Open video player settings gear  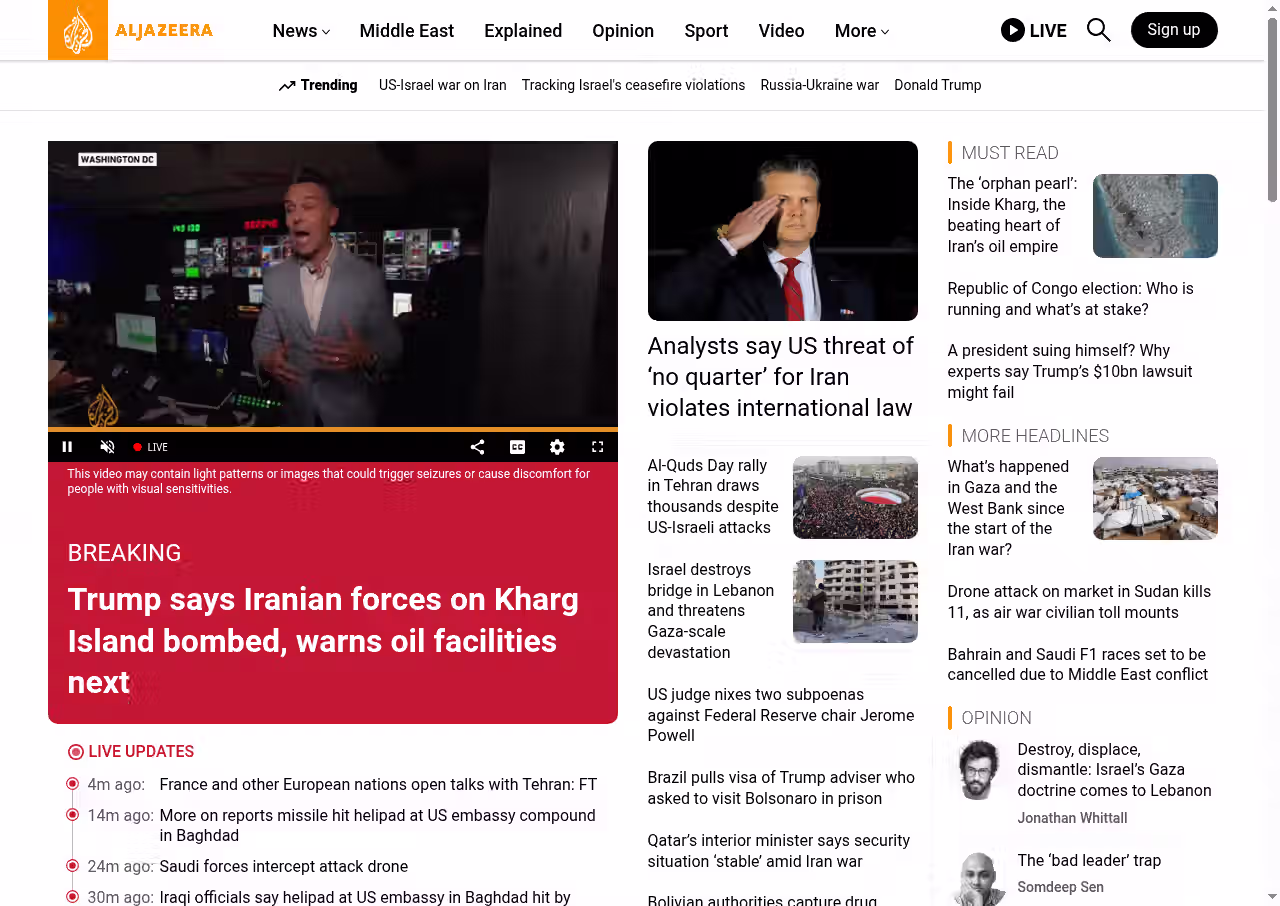point(557,447)
